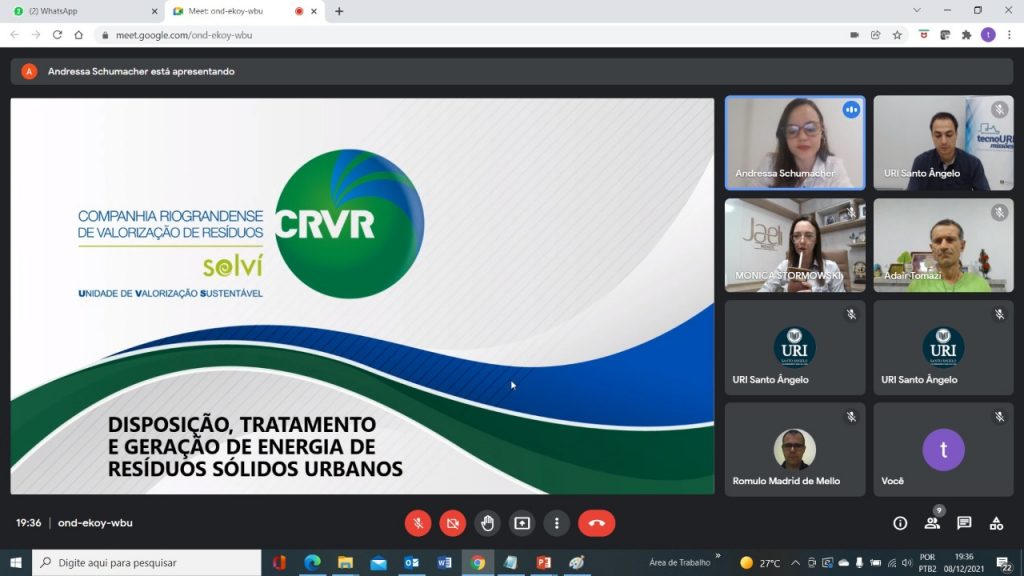The width and height of the screenshot is (1024, 576).
Task: Open Word from the taskbar
Action: coord(445,562)
